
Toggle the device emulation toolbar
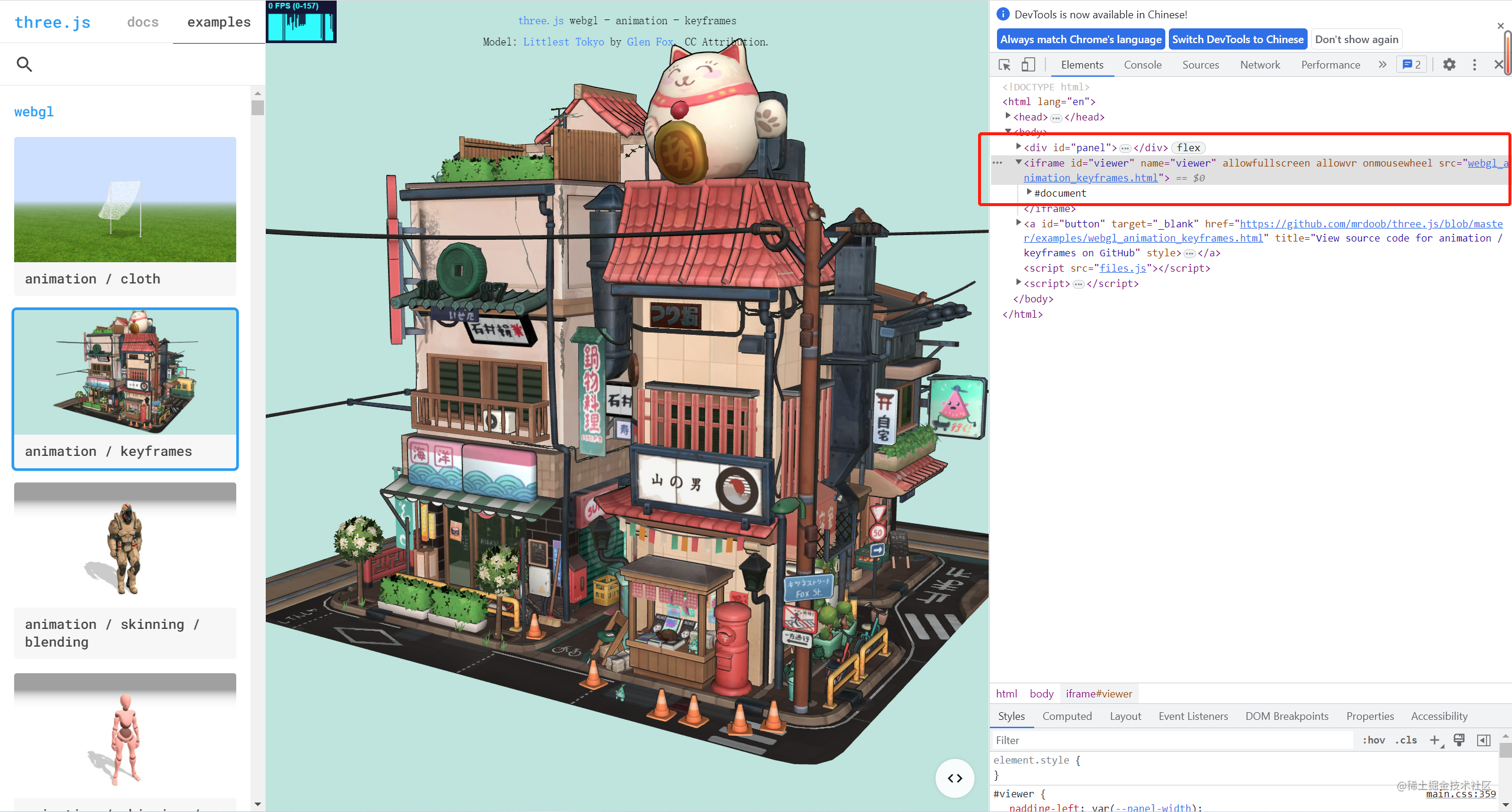[x=1028, y=64]
